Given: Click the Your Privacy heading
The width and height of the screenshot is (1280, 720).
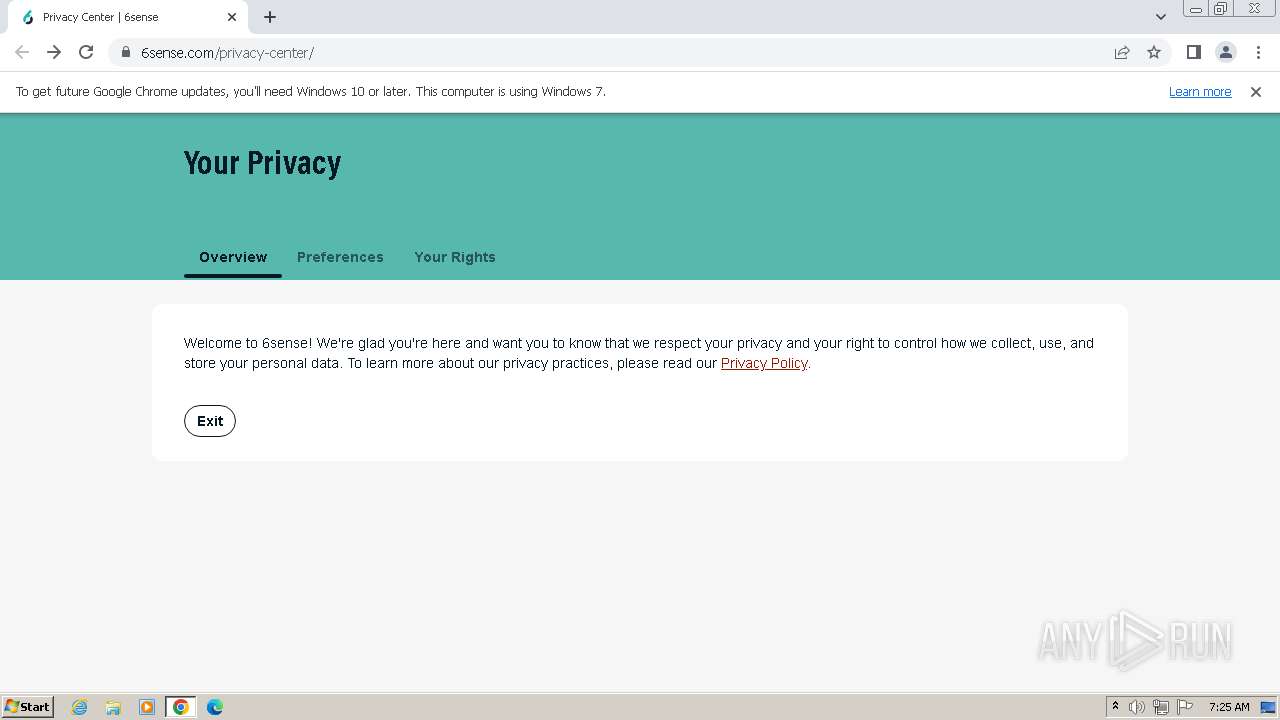Looking at the screenshot, I should tap(263, 163).
